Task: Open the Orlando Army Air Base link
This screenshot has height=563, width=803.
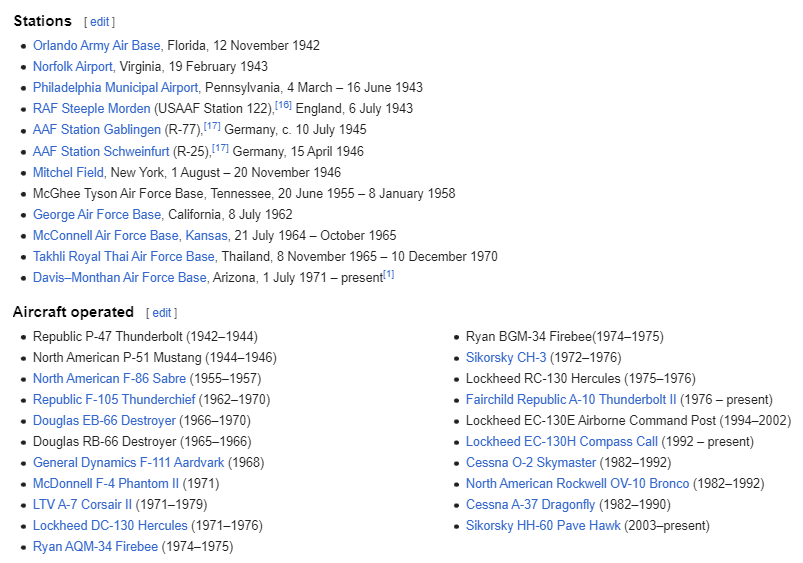Action: coord(97,46)
